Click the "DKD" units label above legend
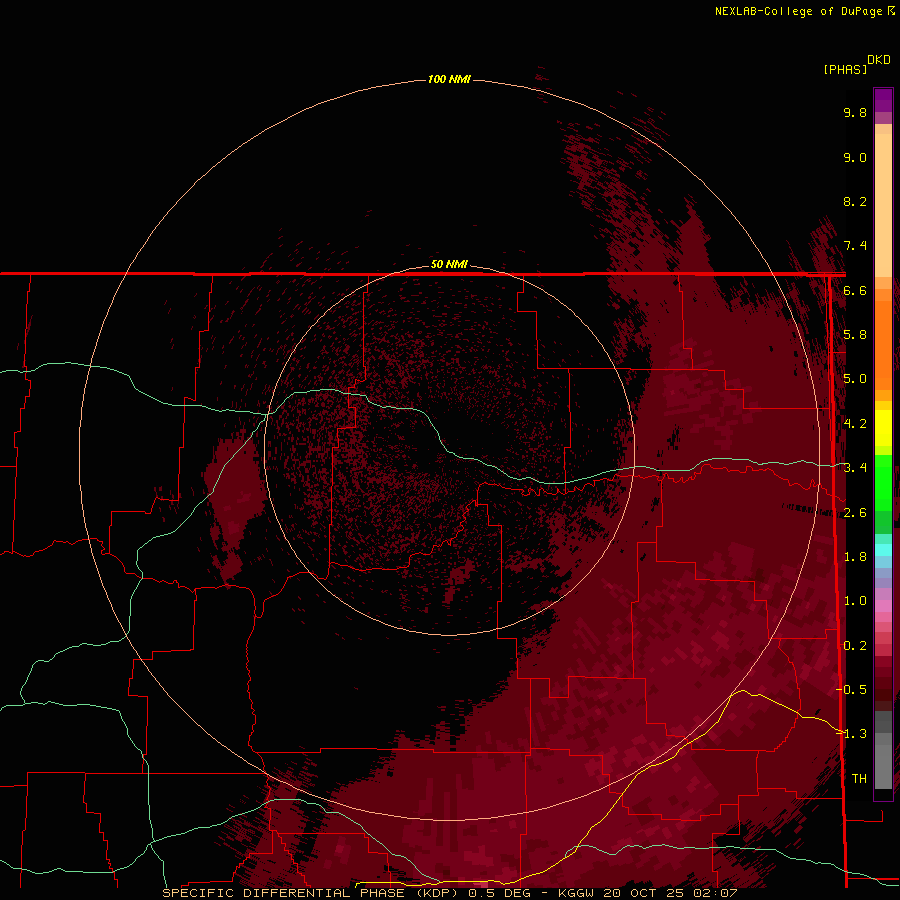900x900 pixels. coord(879,60)
